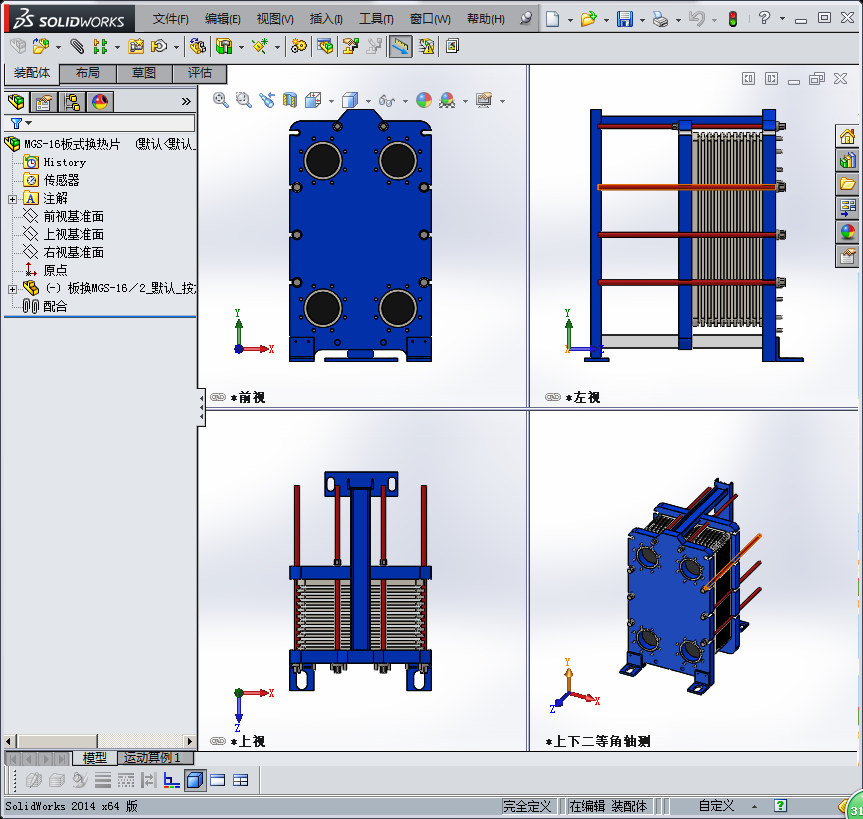Click the Move Component icon
863x819 pixels.
click(159, 46)
